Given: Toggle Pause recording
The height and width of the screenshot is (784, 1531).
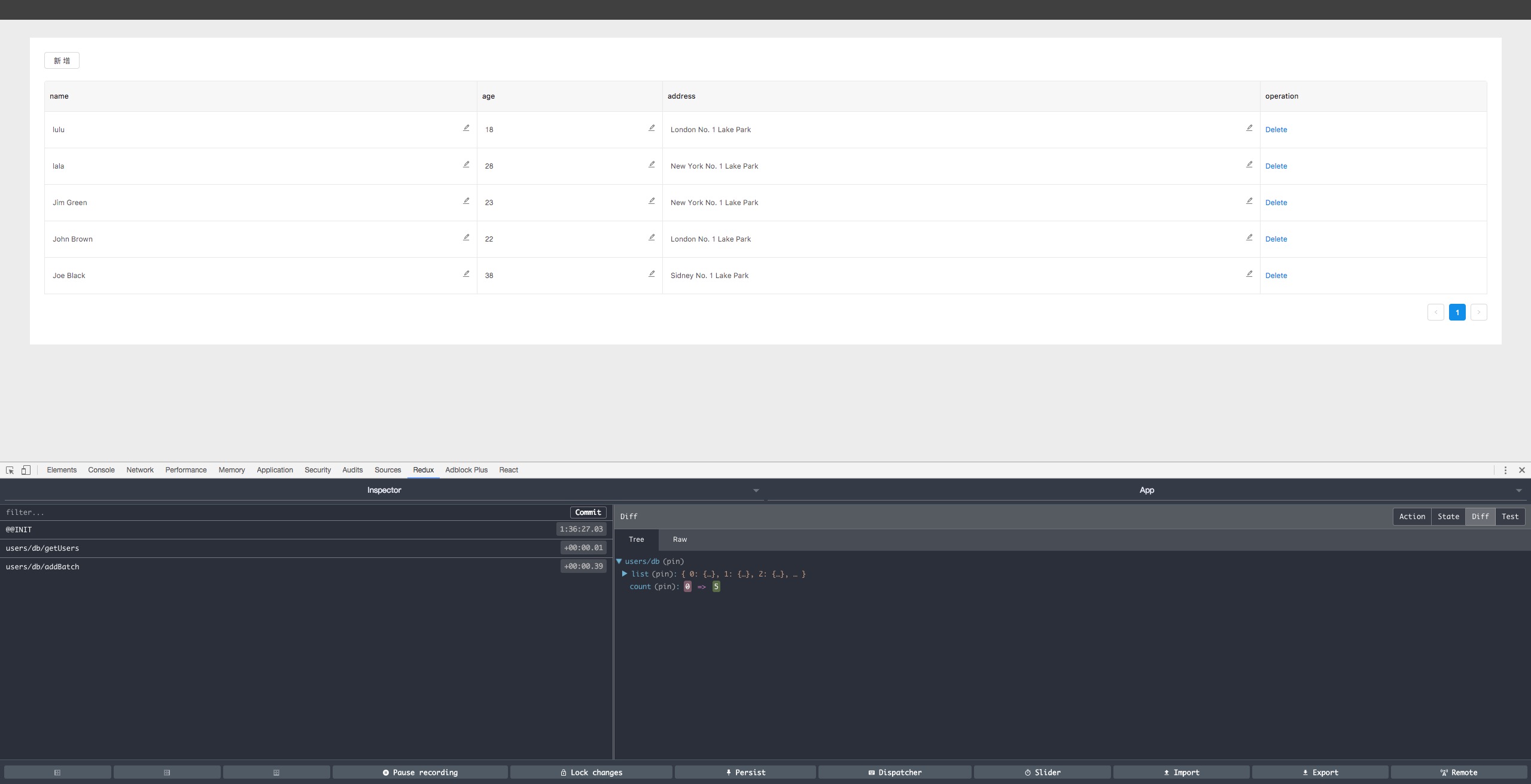Looking at the screenshot, I should click(x=420, y=773).
